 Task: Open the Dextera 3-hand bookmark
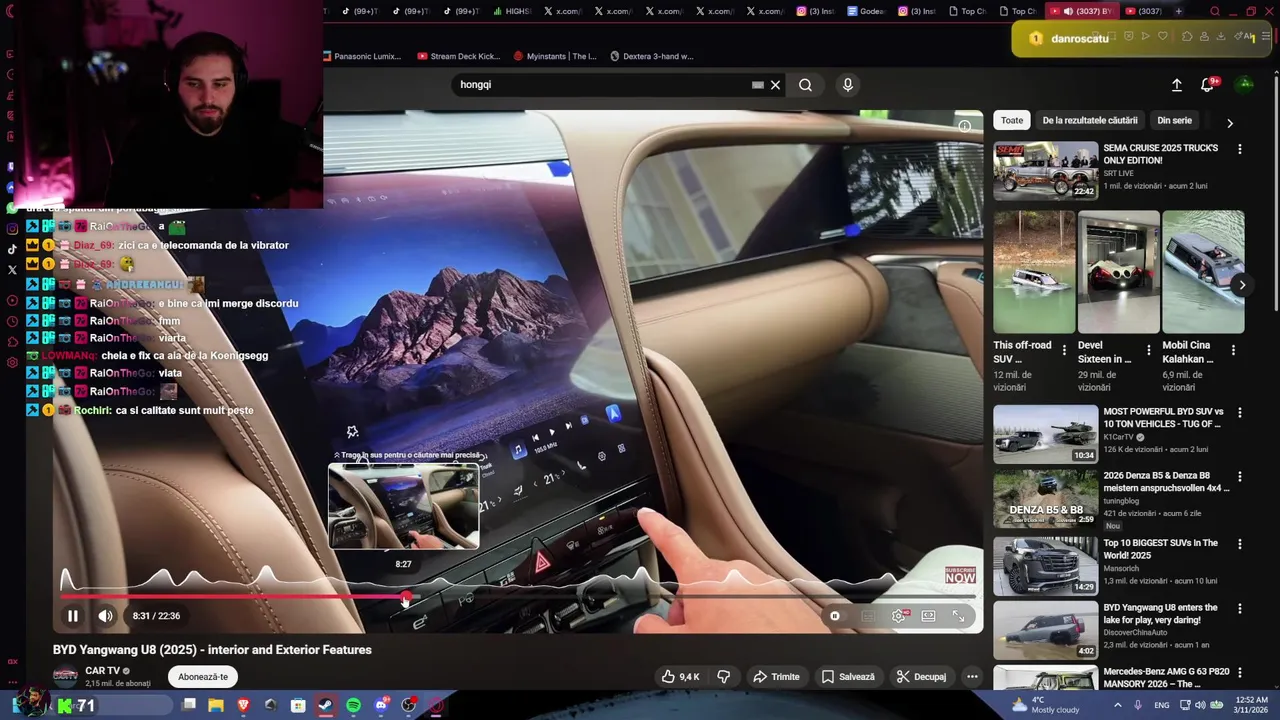pos(652,56)
